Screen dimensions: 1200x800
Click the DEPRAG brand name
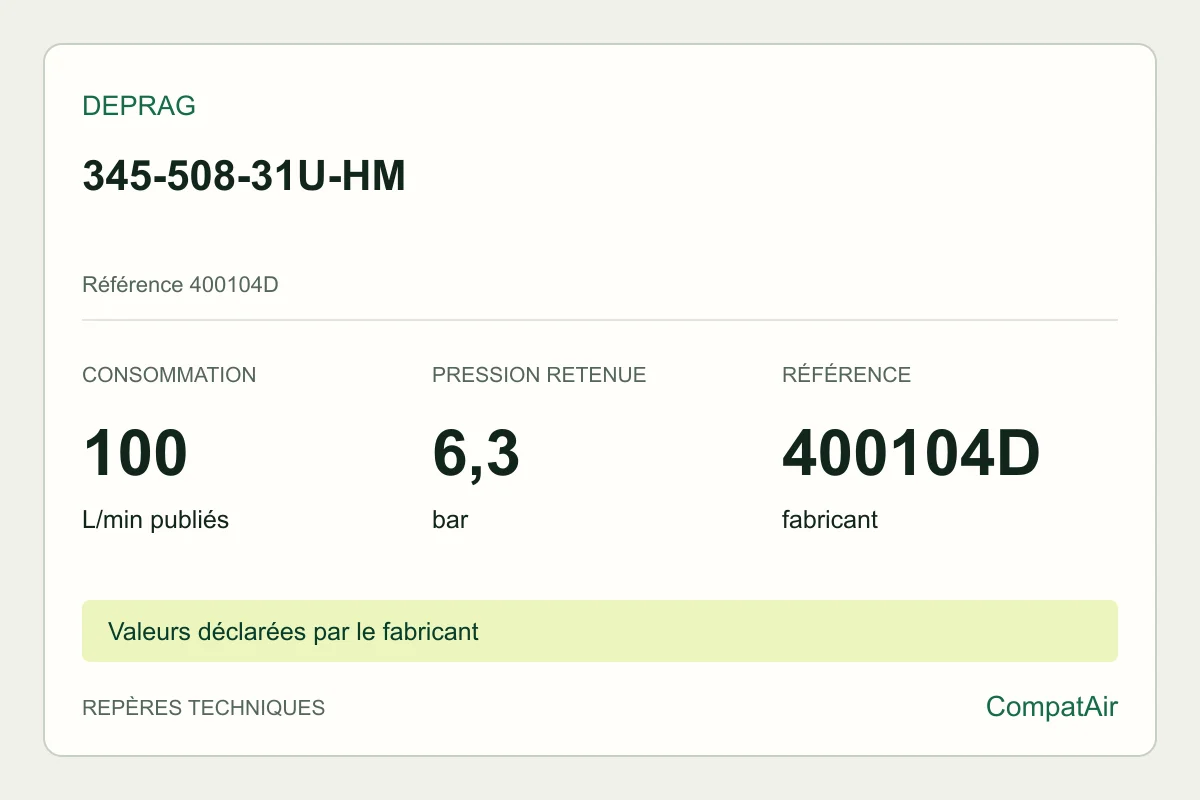point(138,106)
